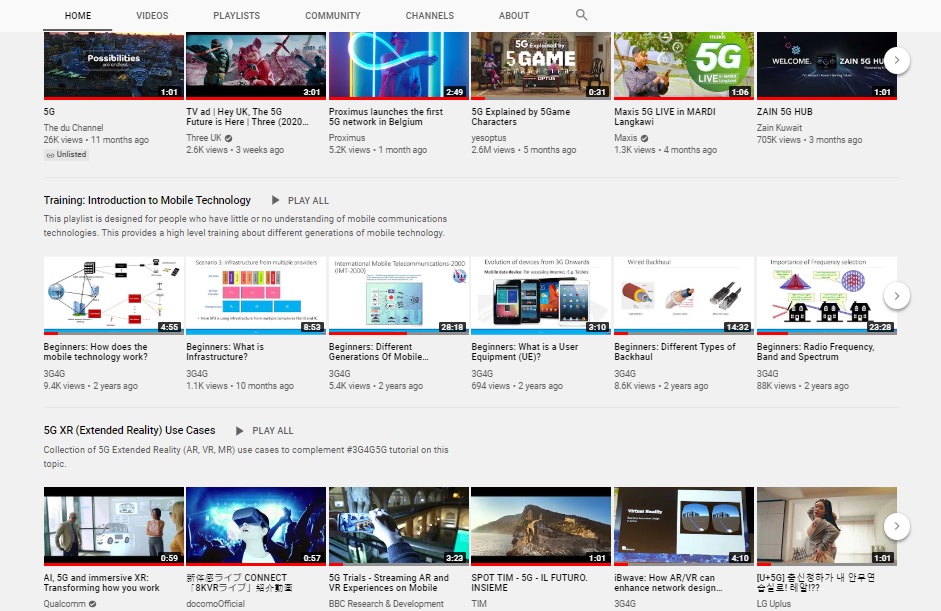Viewport: 941px width, 611px height.
Task: Open Different Types of Backhaul thumbnail
Action: [x=684, y=295]
